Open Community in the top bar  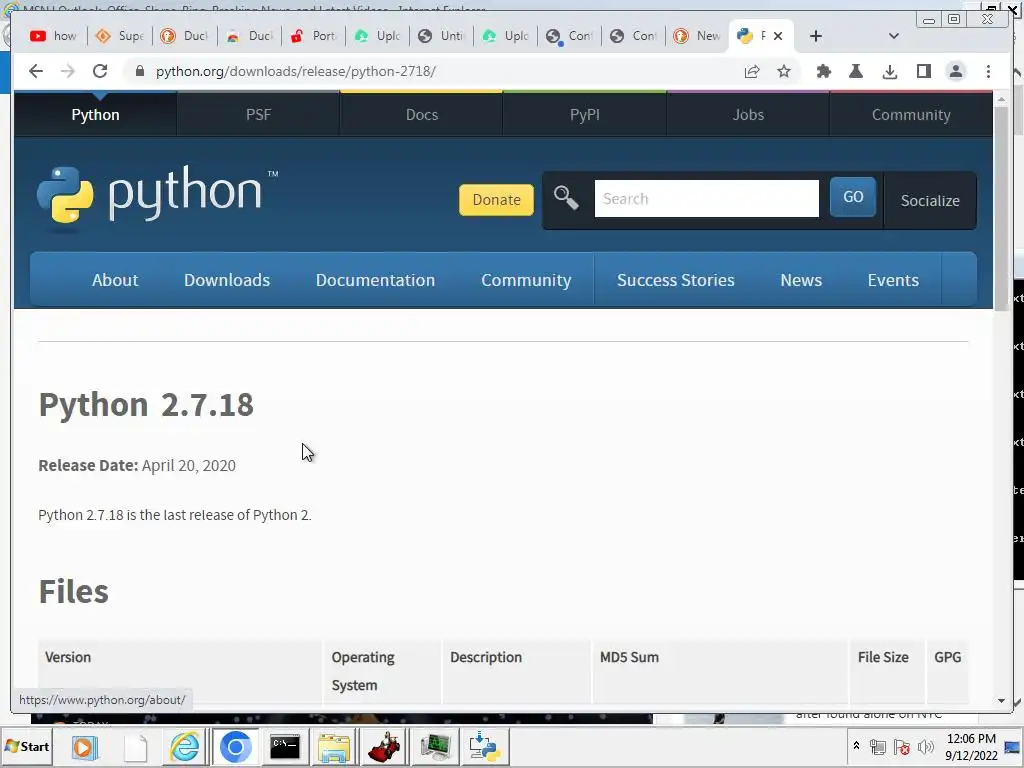pyautogui.click(x=911, y=114)
